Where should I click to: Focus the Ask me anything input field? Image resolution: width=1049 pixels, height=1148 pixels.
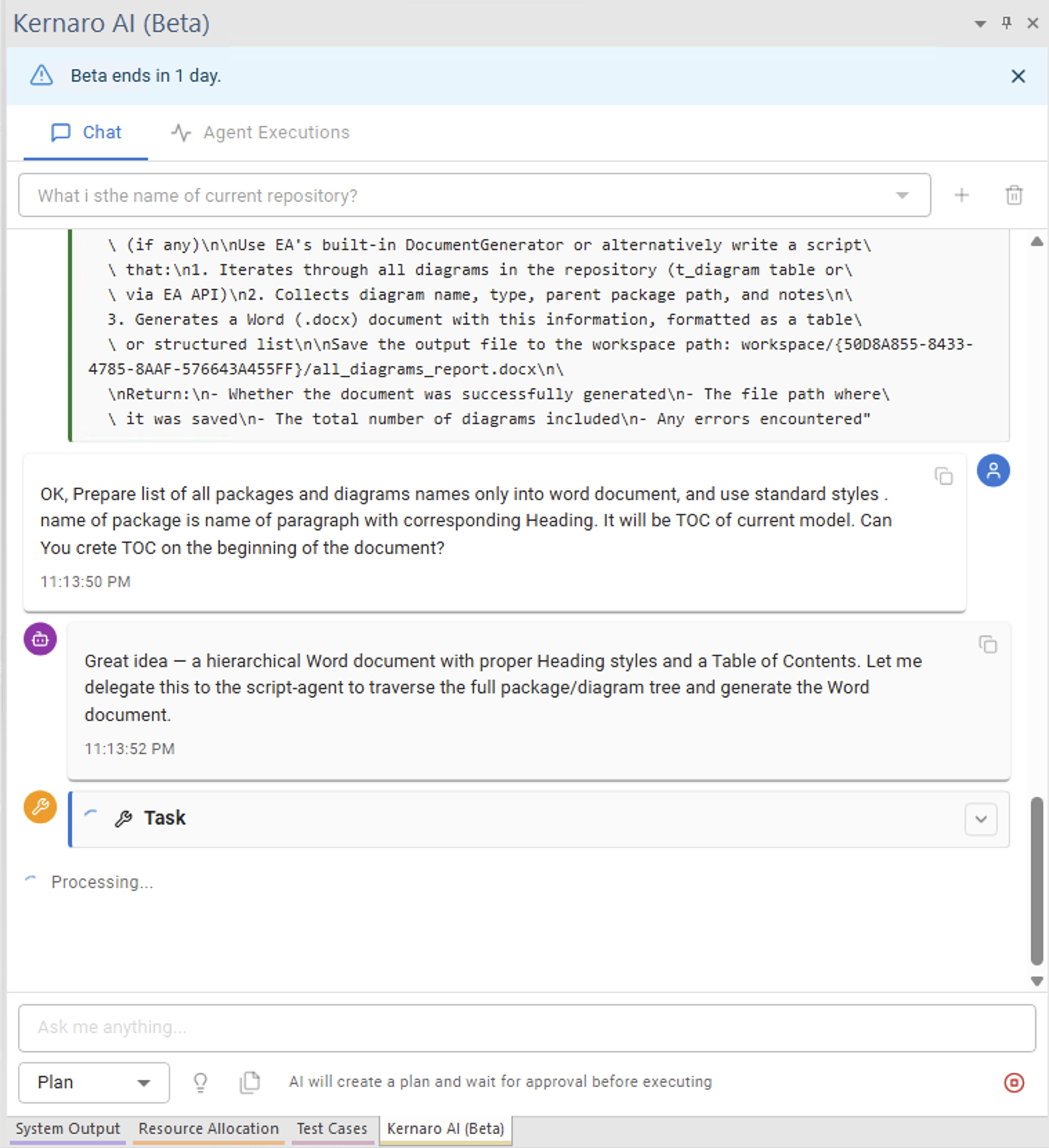point(527,1028)
